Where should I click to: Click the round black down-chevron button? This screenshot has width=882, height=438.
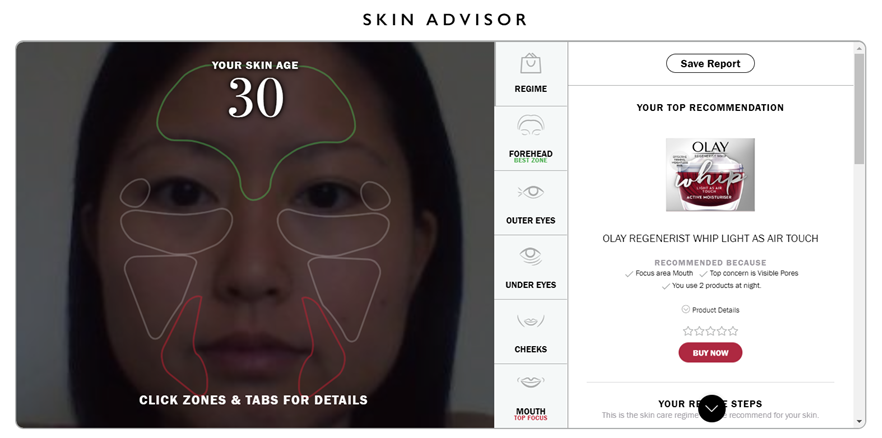(712, 408)
